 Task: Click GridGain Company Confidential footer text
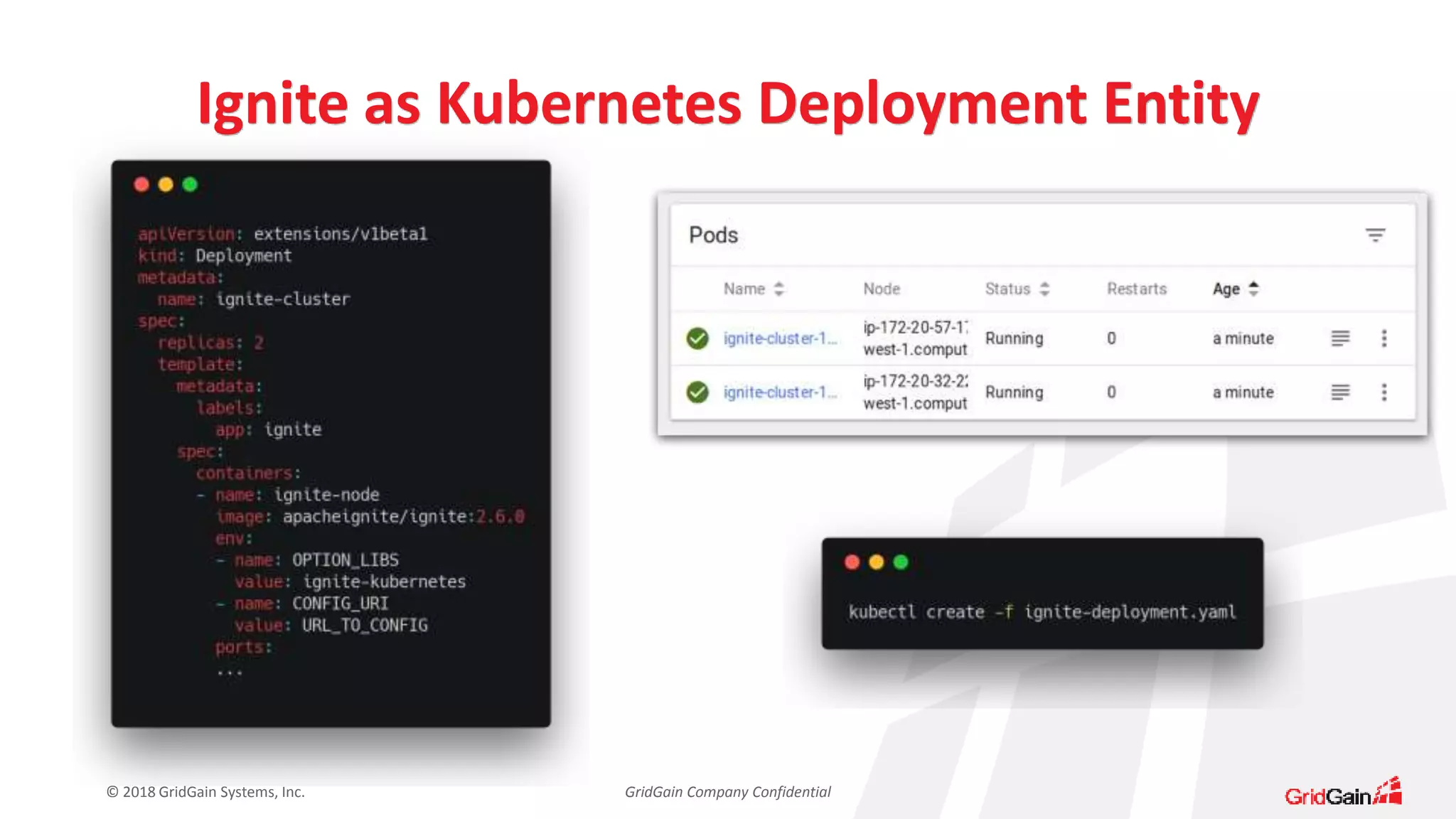tap(728, 792)
